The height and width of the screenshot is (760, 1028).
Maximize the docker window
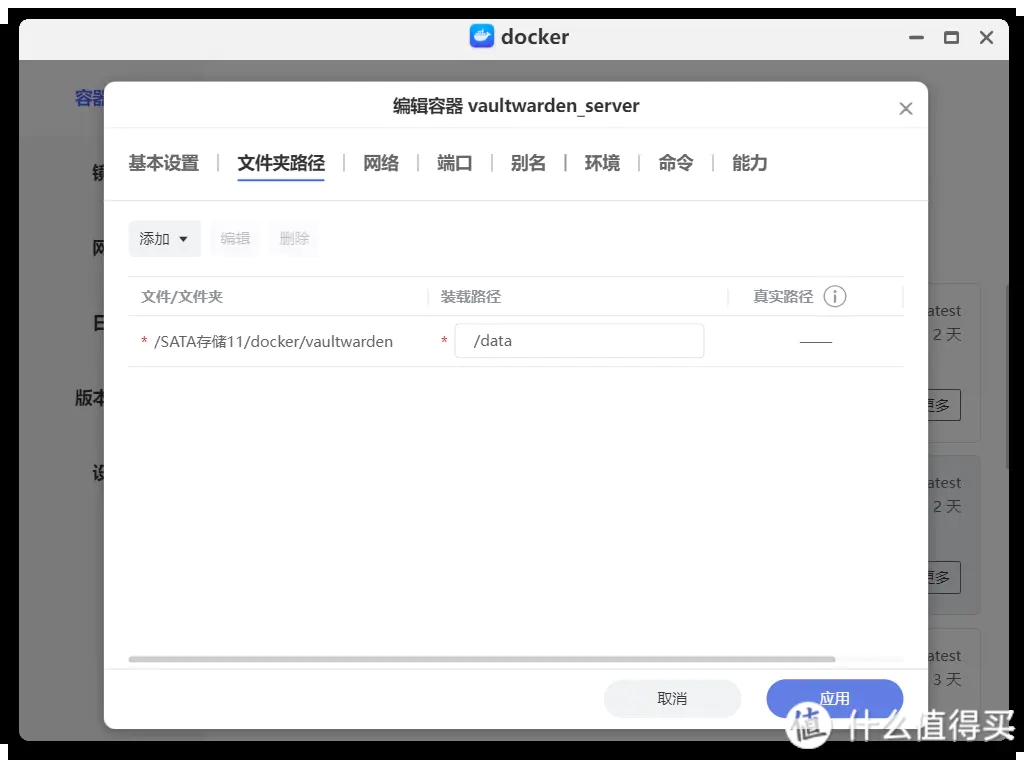[x=951, y=38]
